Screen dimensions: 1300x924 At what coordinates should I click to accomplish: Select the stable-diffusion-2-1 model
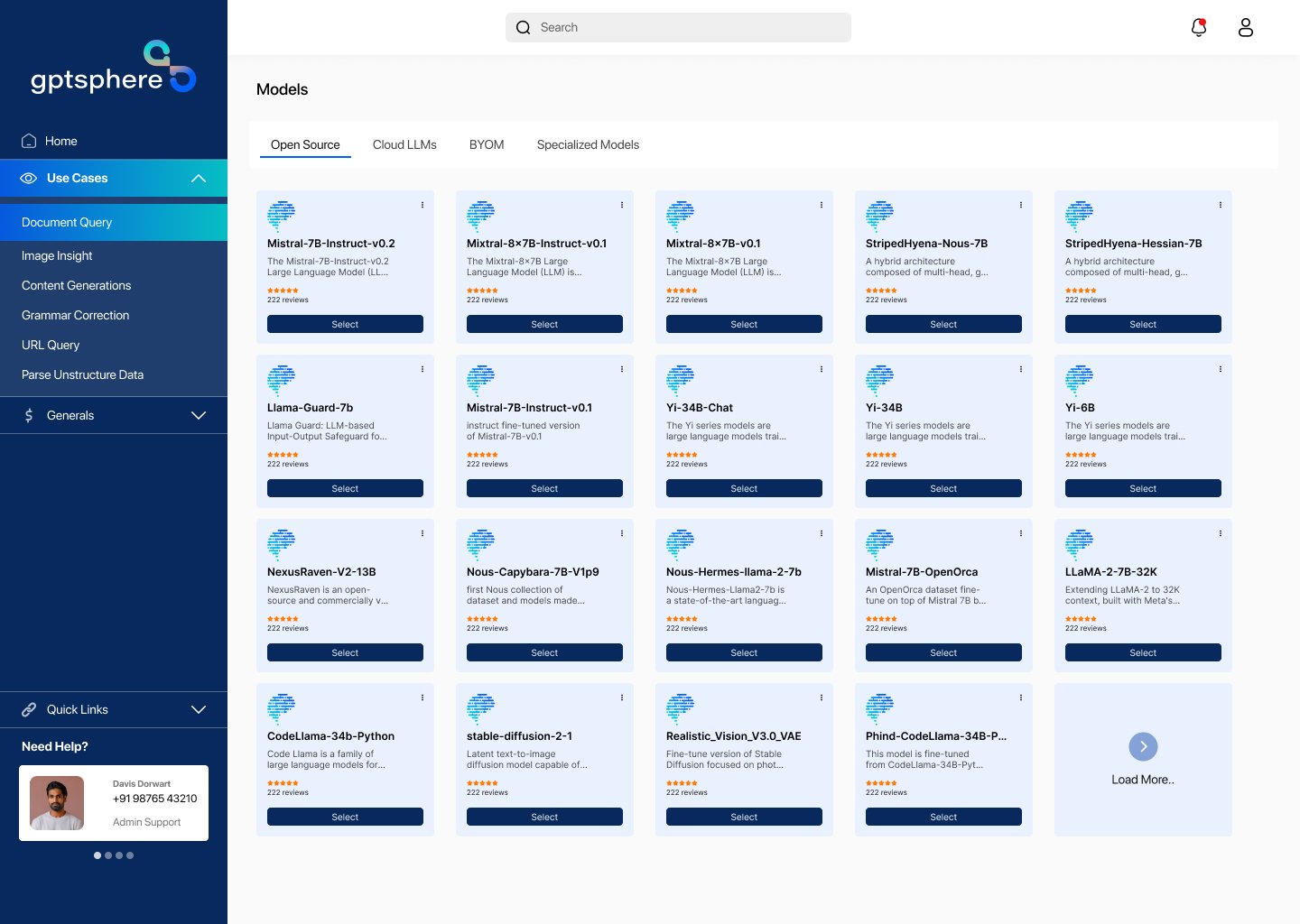click(544, 817)
